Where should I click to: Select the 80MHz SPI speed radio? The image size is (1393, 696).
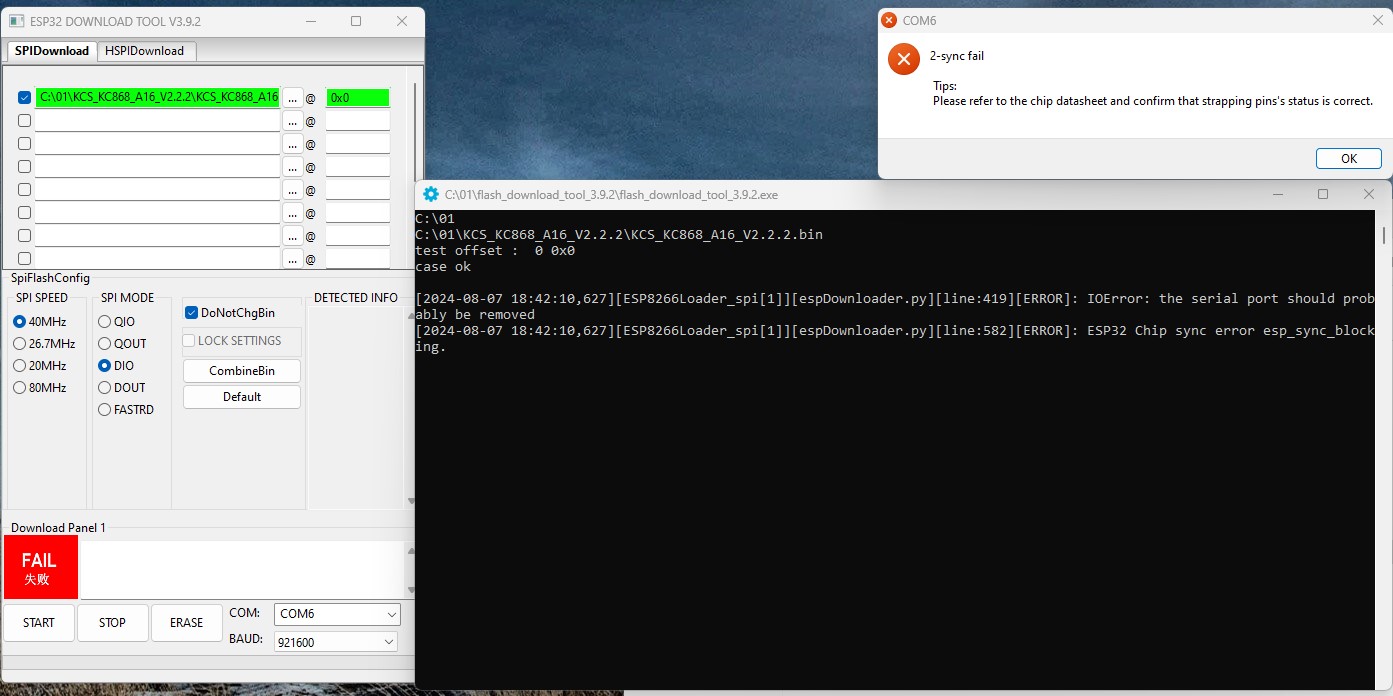pyautogui.click(x=40, y=388)
